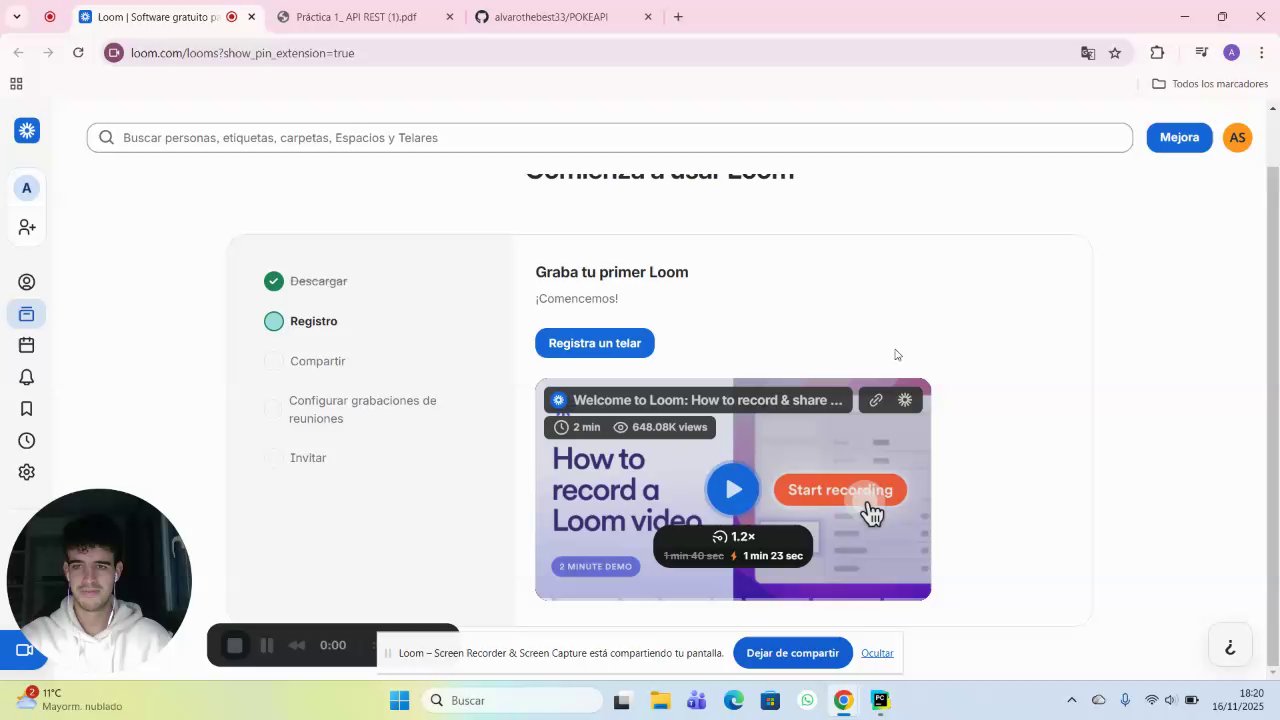Click the address bar URL
1280x720 pixels.
tap(242, 53)
